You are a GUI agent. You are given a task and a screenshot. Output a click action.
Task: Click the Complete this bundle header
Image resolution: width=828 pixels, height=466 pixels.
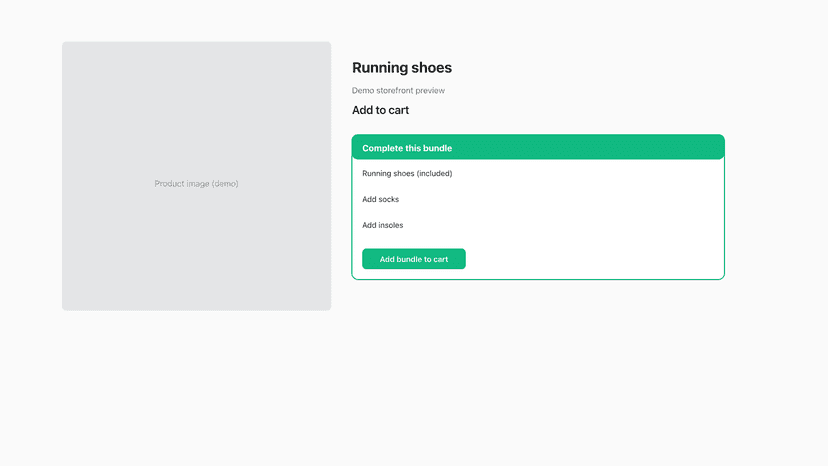pos(538,147)
